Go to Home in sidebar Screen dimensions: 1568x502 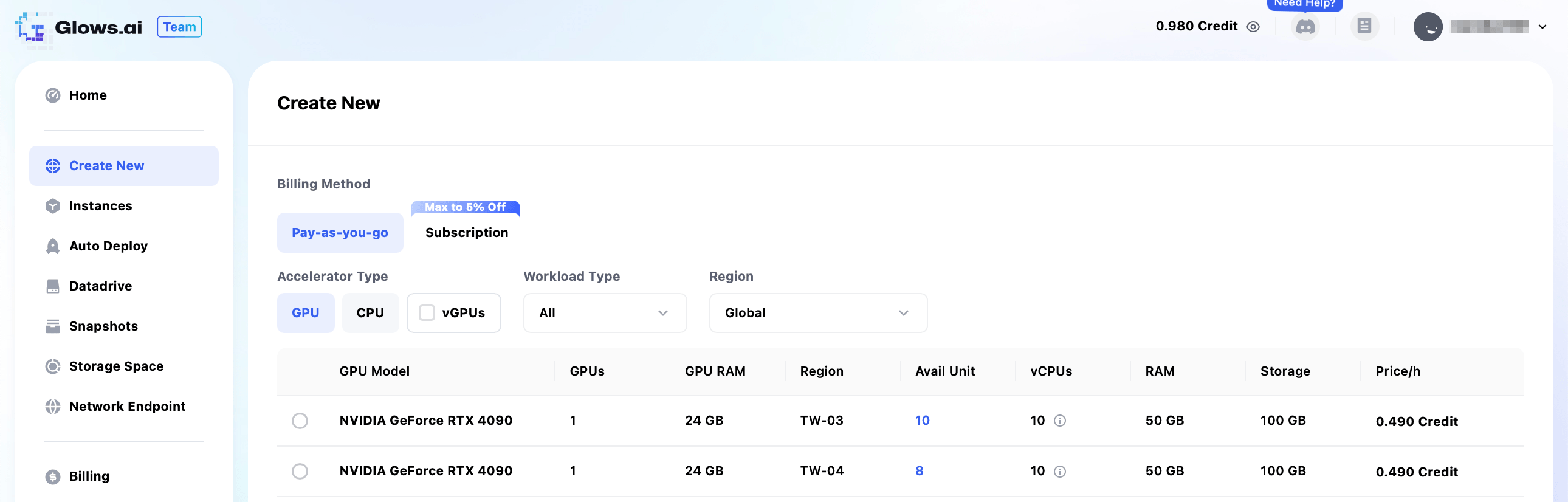click(123, 95)
